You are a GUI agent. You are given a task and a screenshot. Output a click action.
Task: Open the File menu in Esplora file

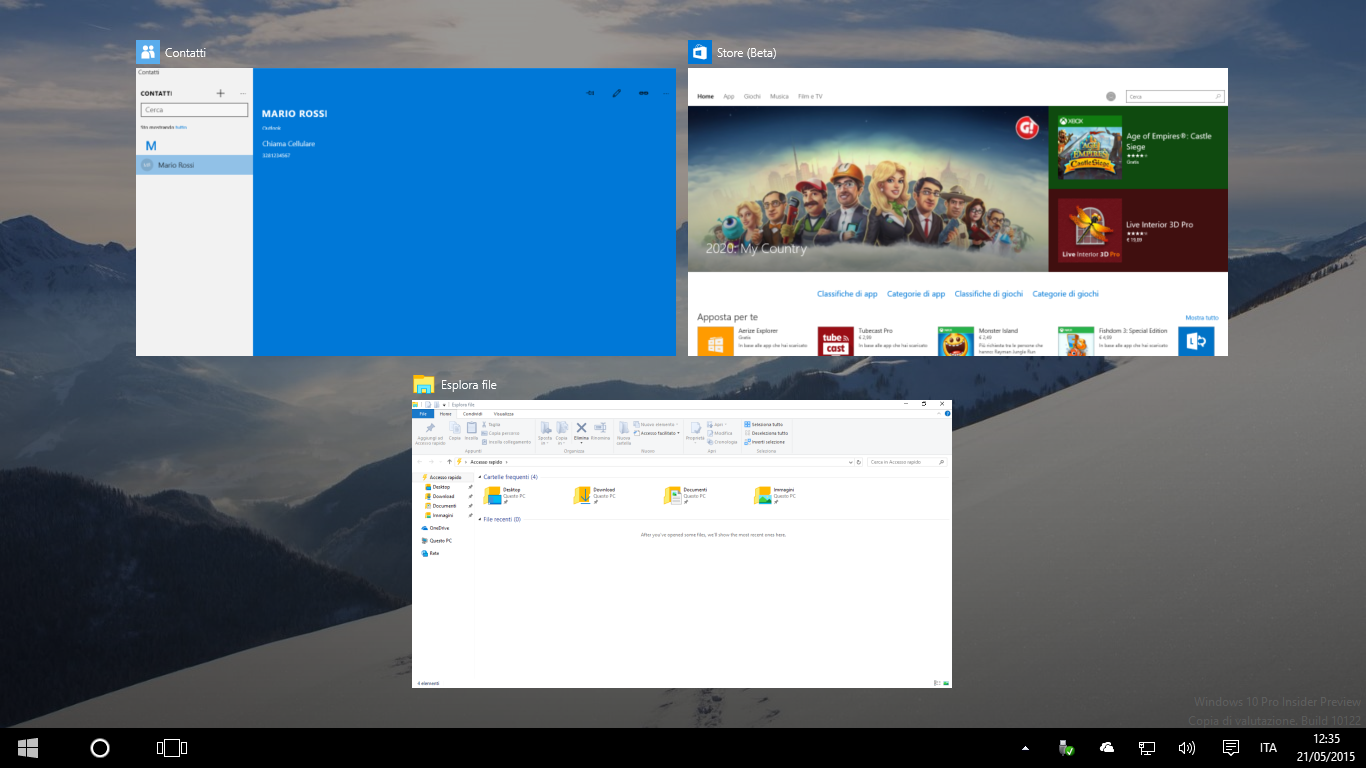(423, 414)
